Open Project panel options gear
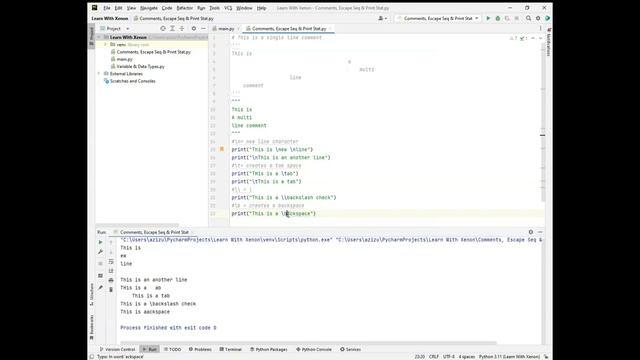 (194, 29)
